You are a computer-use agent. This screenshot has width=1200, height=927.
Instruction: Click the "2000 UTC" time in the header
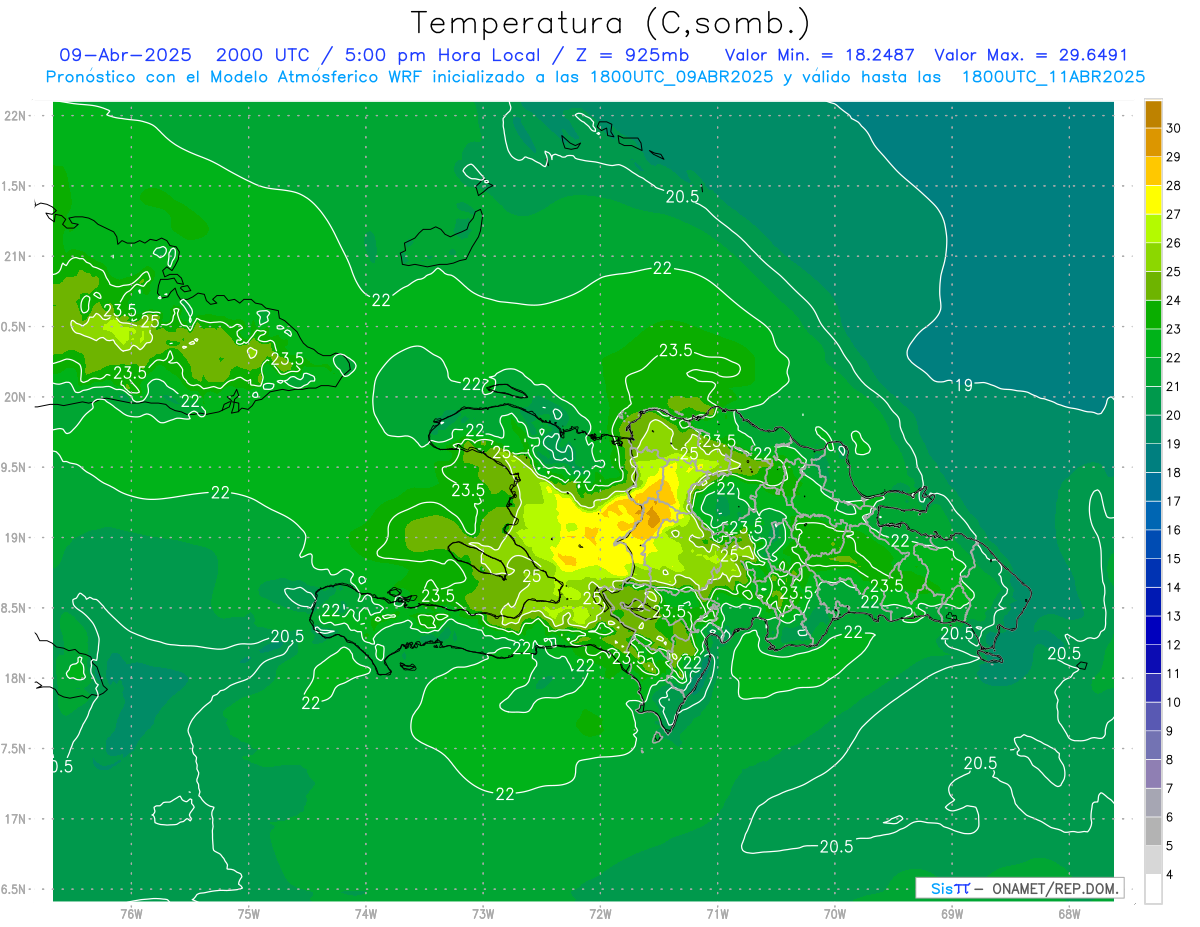262,55
